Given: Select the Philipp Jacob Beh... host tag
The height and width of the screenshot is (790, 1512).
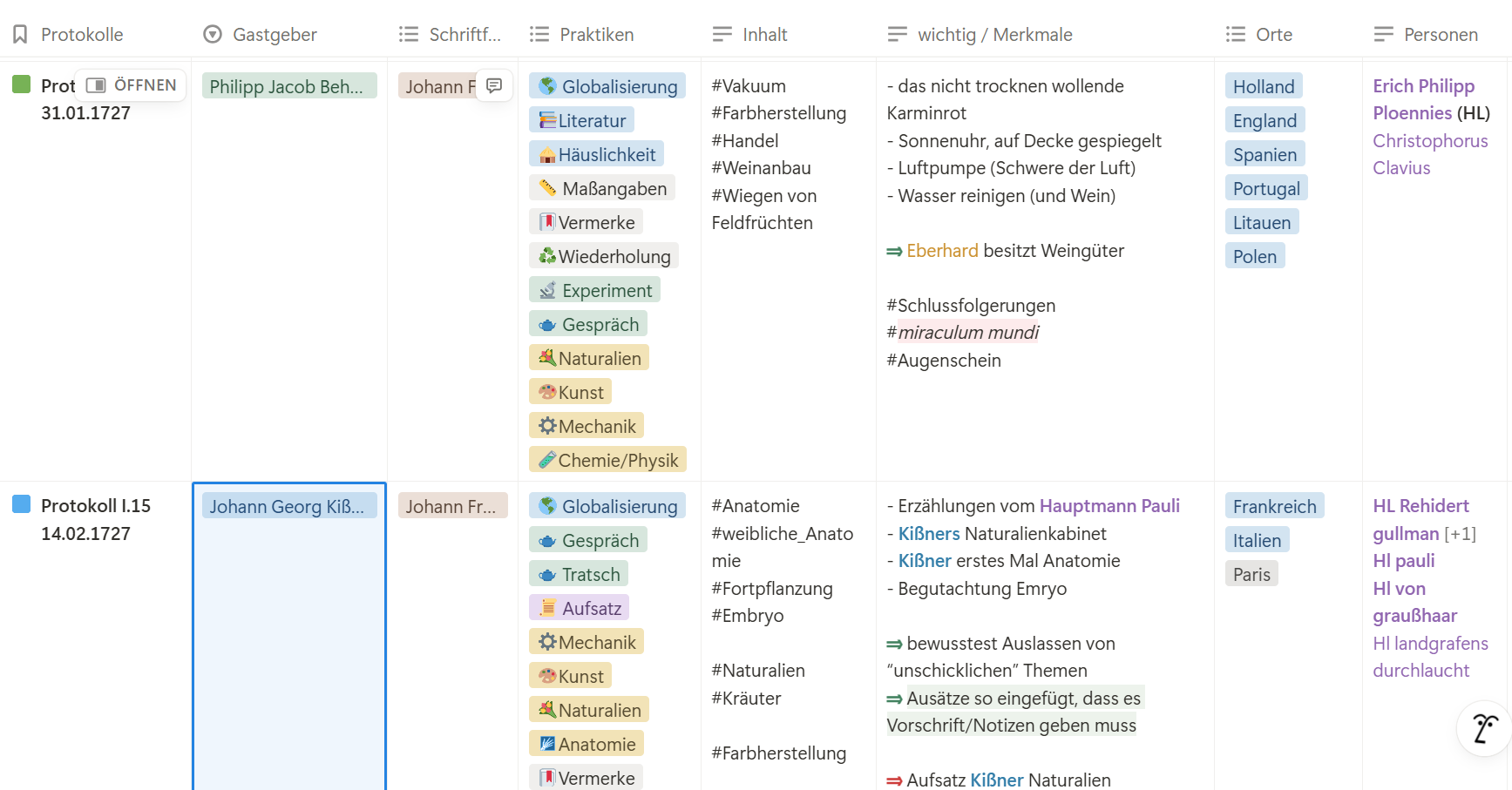Looking at the screenshot, I should (x=286, y=86).
